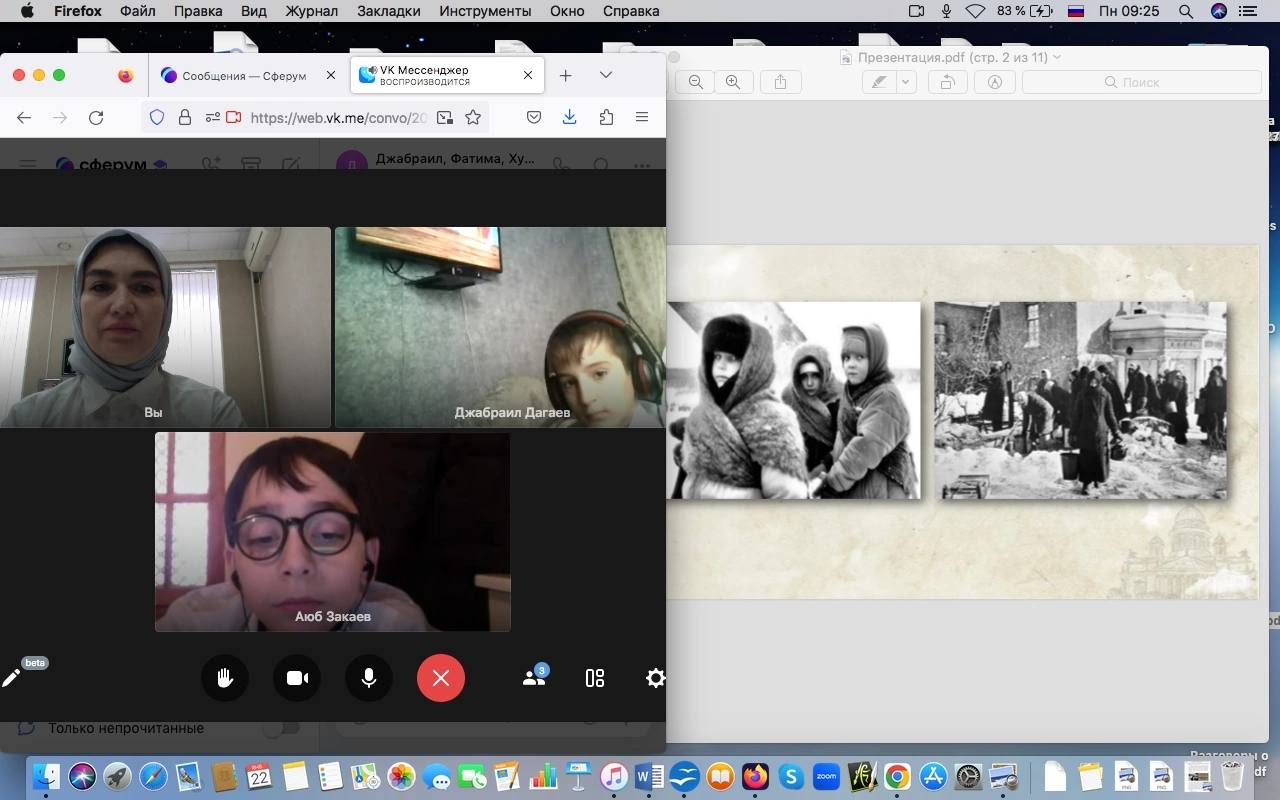Share the Презентация.pdf document
This screenshot has width=1280, height=800.
click(781, 82)
